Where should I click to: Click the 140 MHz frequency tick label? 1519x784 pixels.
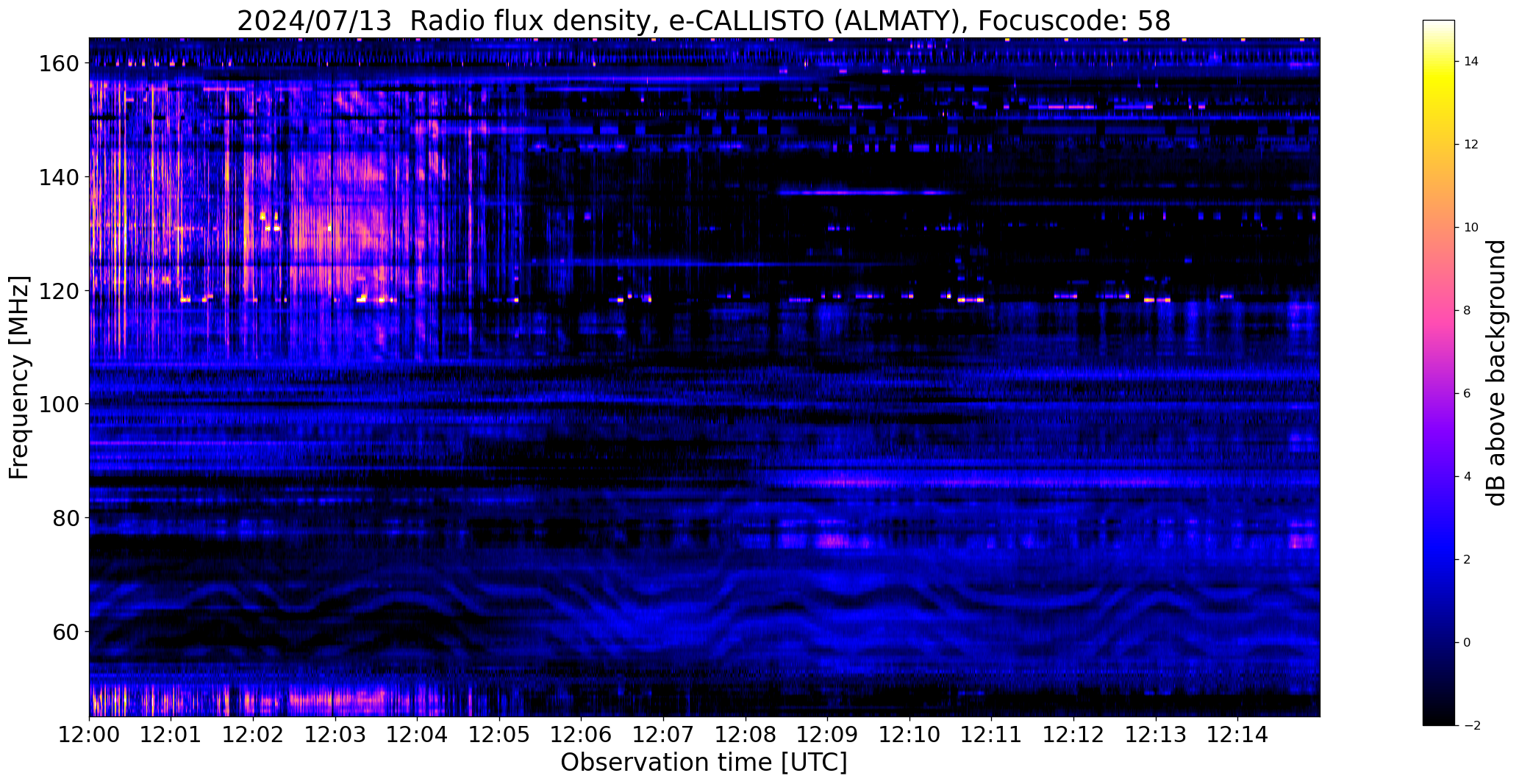60,177
